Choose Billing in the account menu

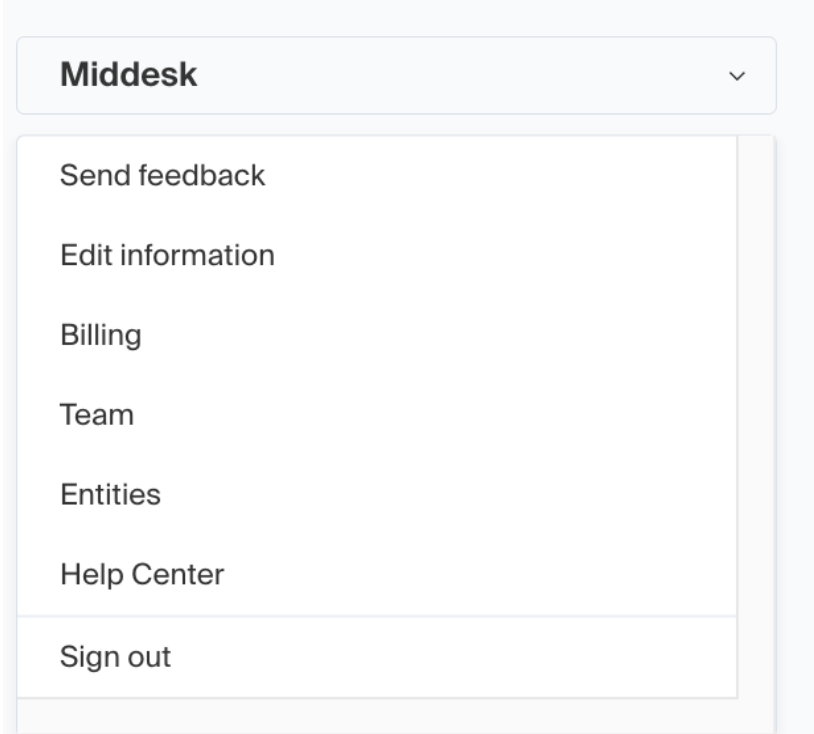pyautogui.click(x=100, y=335)
